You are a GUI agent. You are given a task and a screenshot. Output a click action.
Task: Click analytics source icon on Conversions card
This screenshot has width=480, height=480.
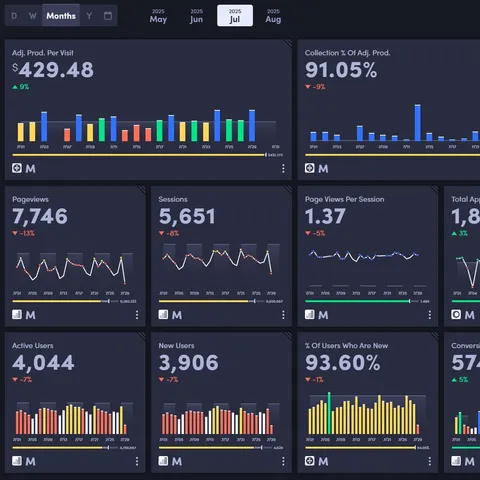tap(456, 461)
